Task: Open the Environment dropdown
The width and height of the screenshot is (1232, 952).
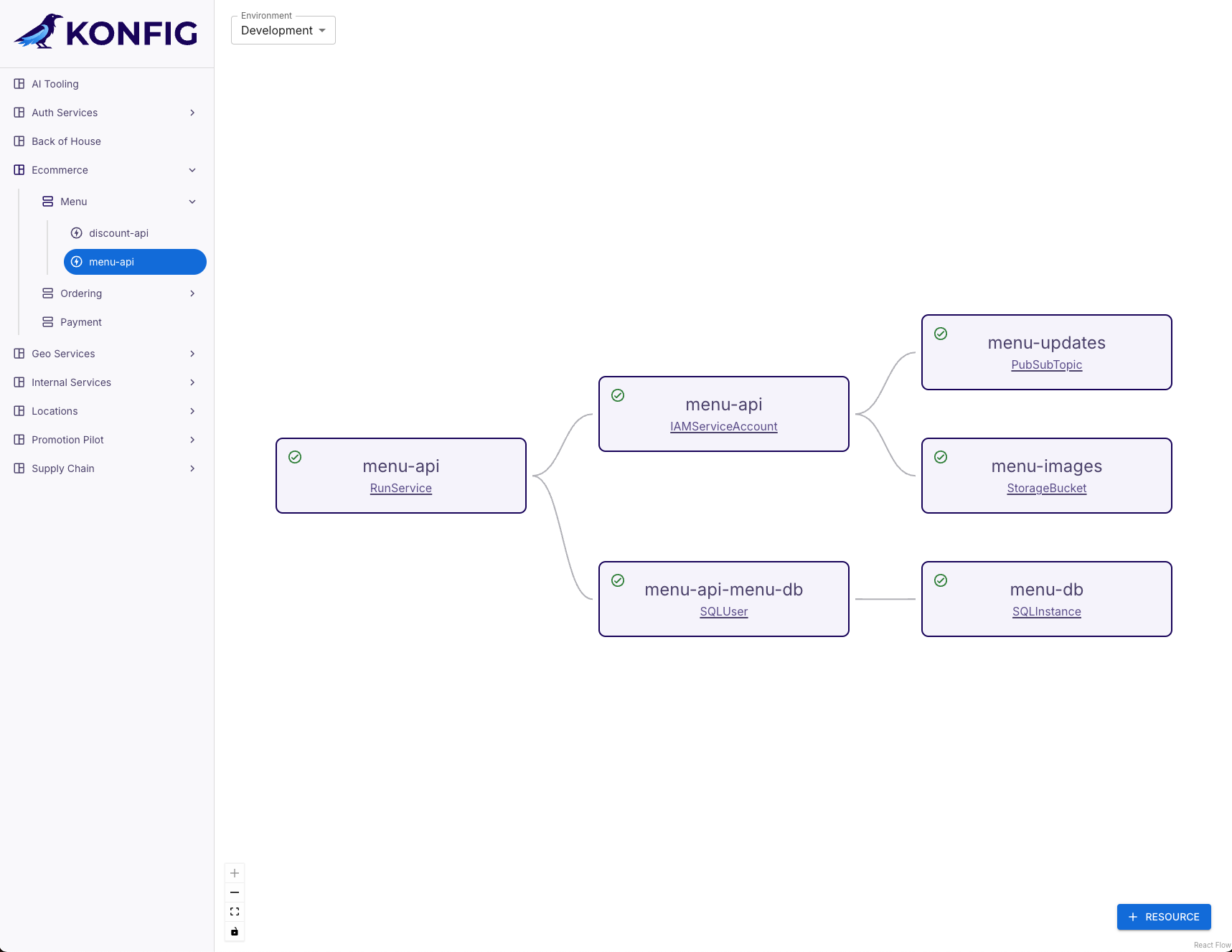Action: coord(283,30)
